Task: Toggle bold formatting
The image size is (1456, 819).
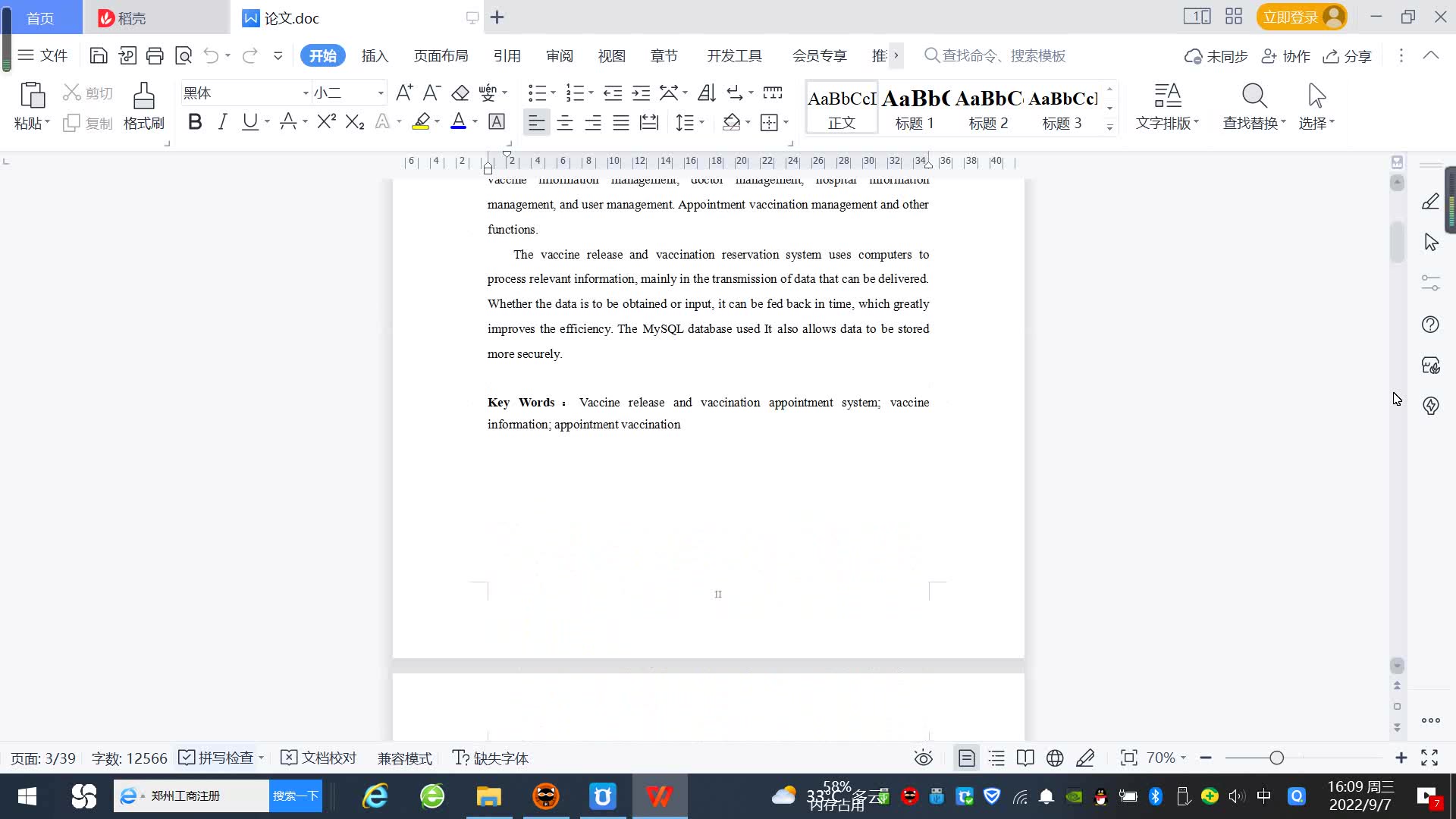Action: pyautogui.click(x=195, y=122)
